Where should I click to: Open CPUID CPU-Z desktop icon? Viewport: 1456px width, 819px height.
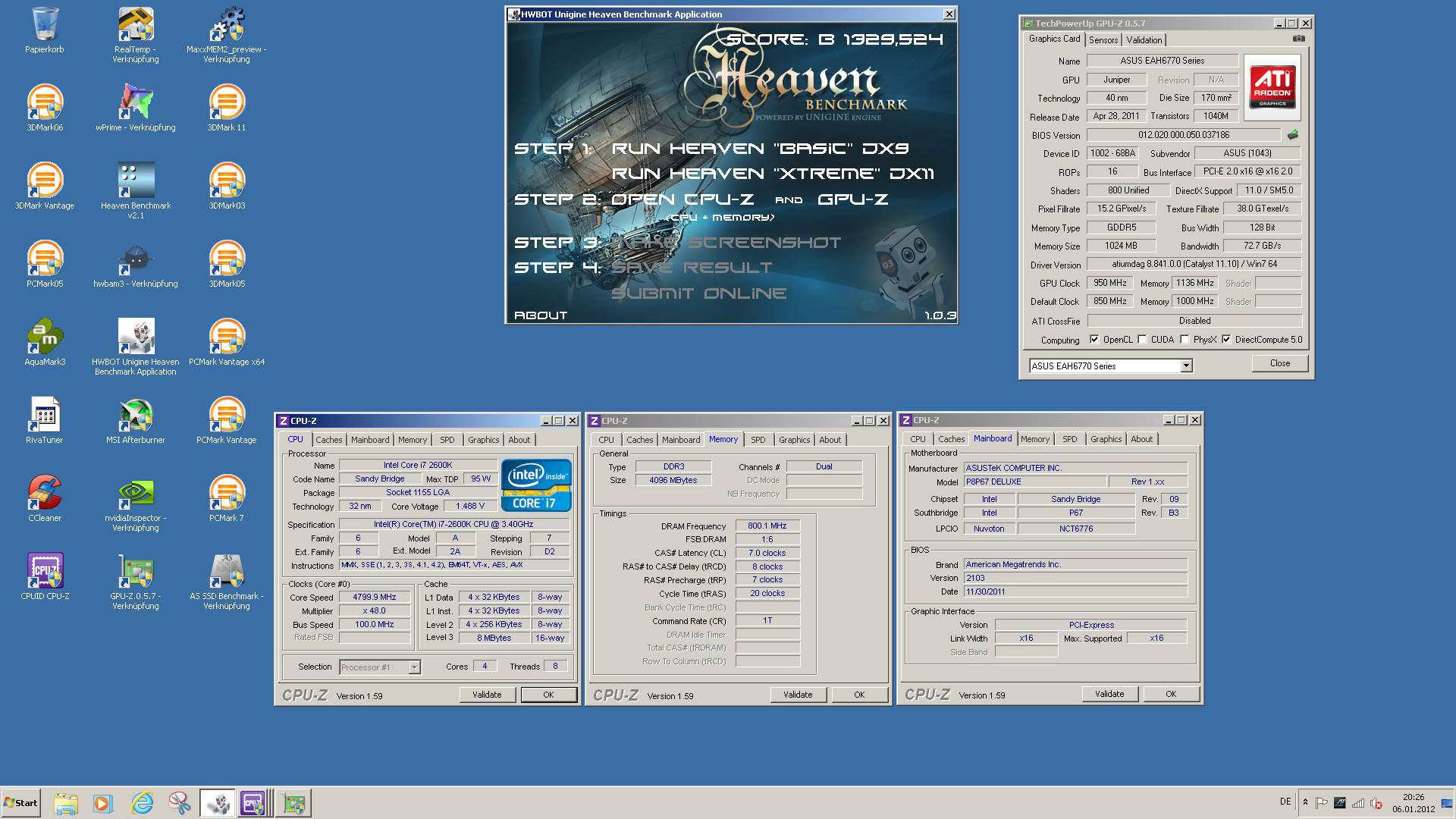45,577
